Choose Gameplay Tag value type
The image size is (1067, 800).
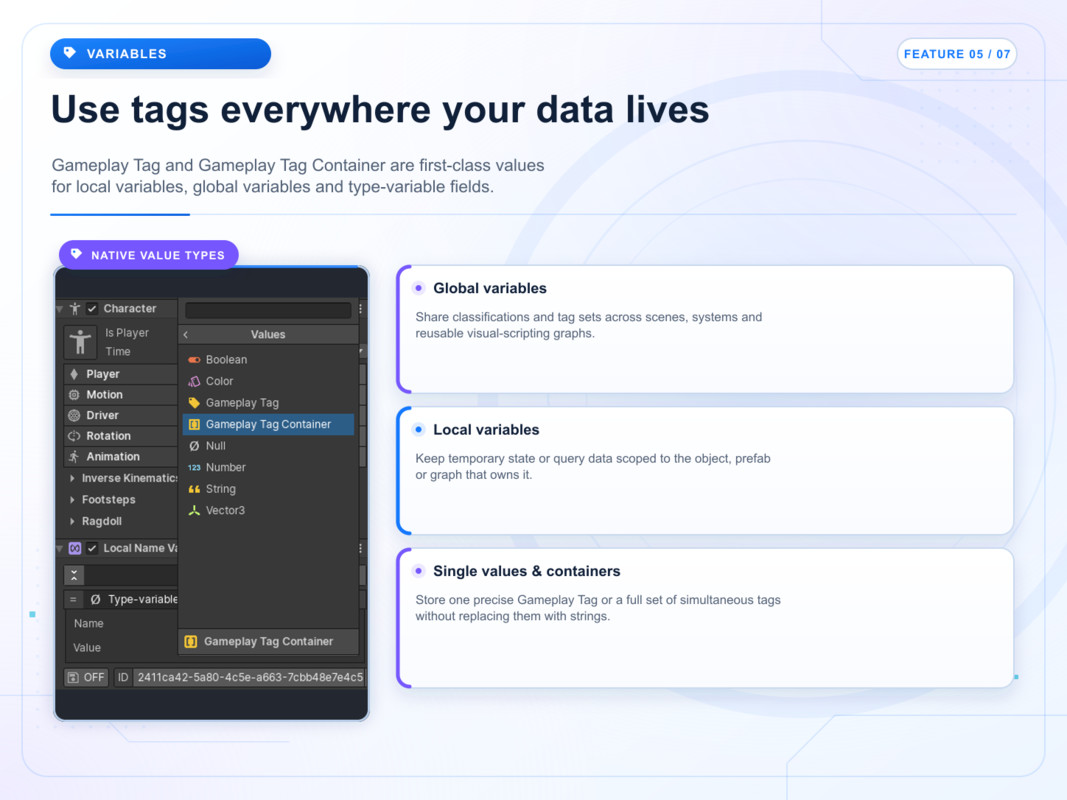coord(268,403)
